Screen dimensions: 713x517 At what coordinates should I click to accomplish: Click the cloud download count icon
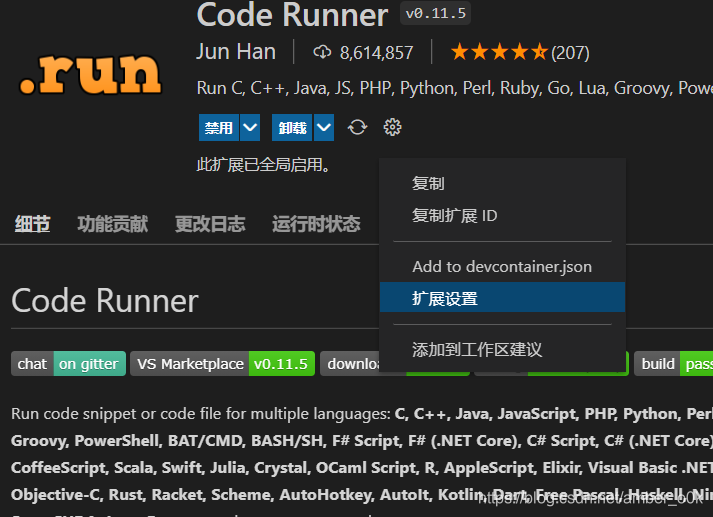click(x=322, y=52)
